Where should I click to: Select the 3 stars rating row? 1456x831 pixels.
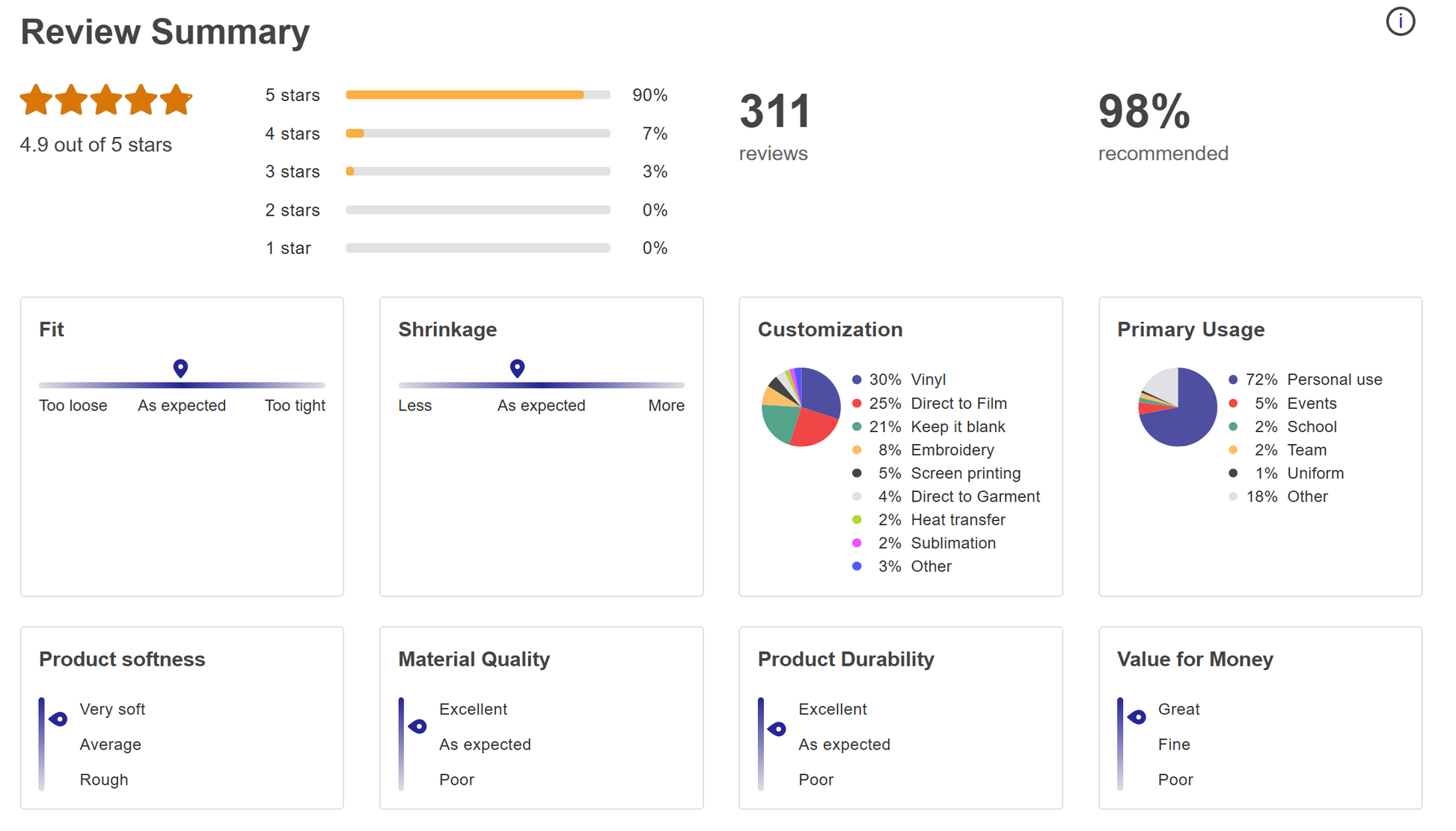tap(477, 171)
